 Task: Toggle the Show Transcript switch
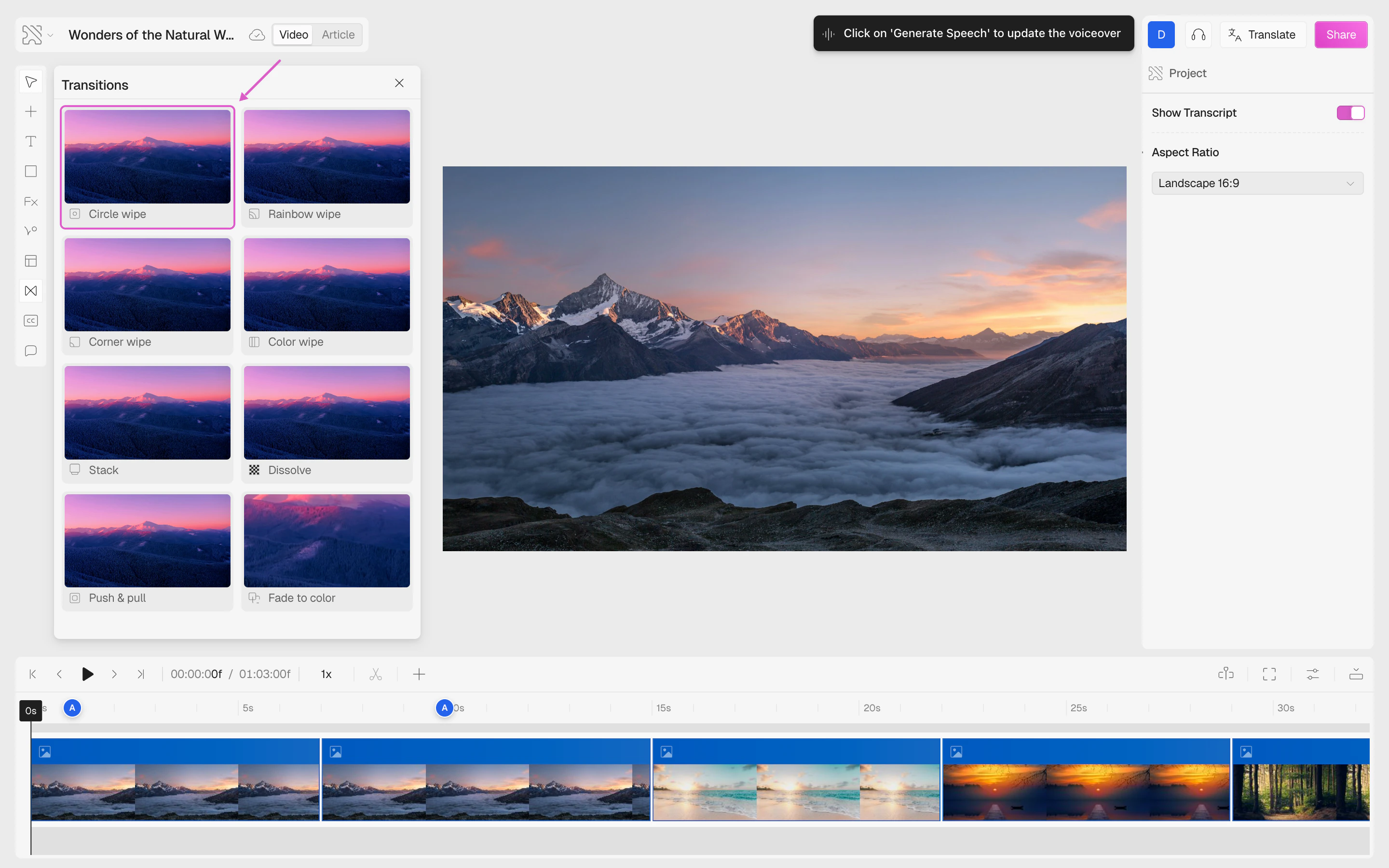coord(1350,112)
